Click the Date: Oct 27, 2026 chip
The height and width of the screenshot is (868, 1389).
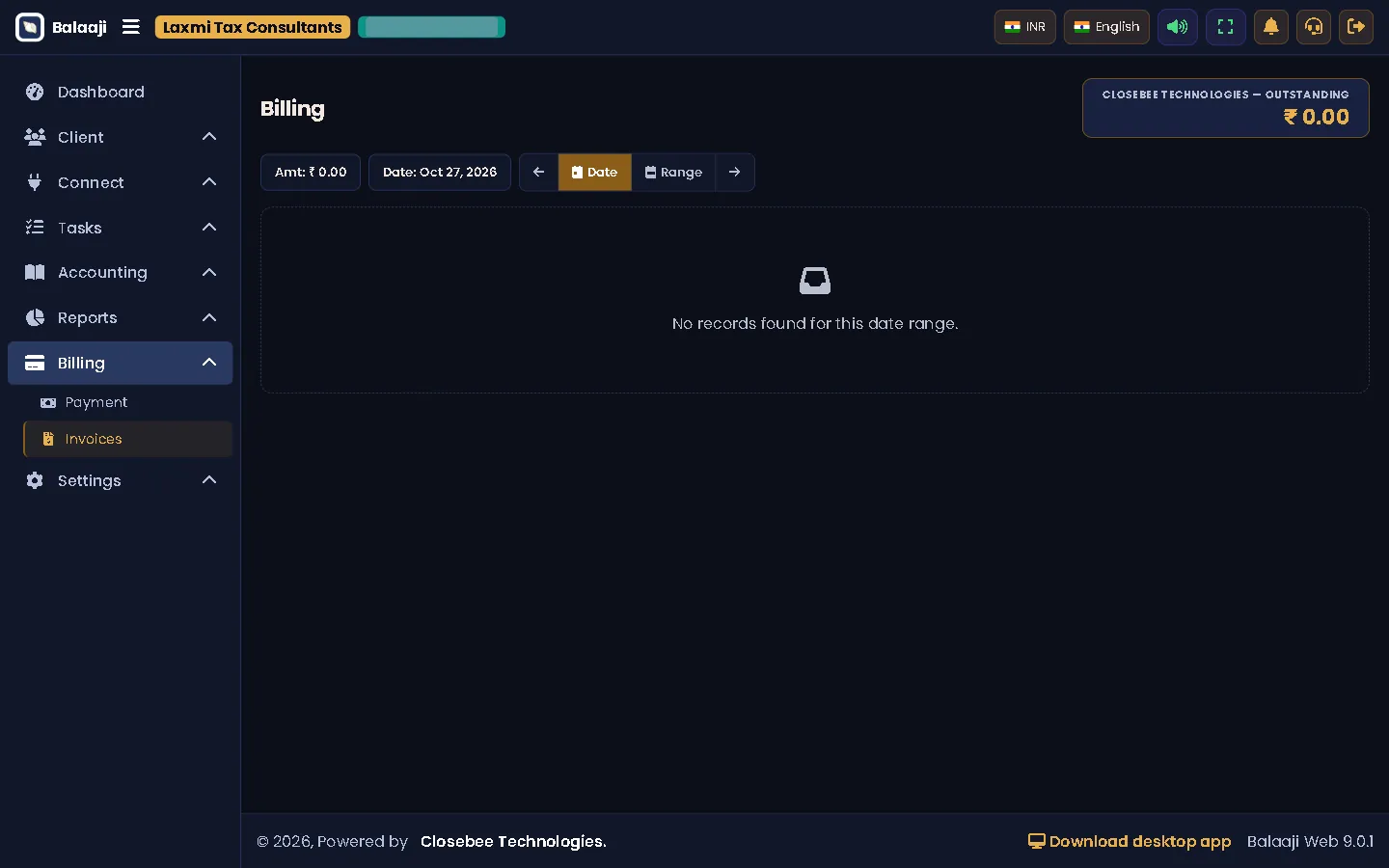coord(440,173)
